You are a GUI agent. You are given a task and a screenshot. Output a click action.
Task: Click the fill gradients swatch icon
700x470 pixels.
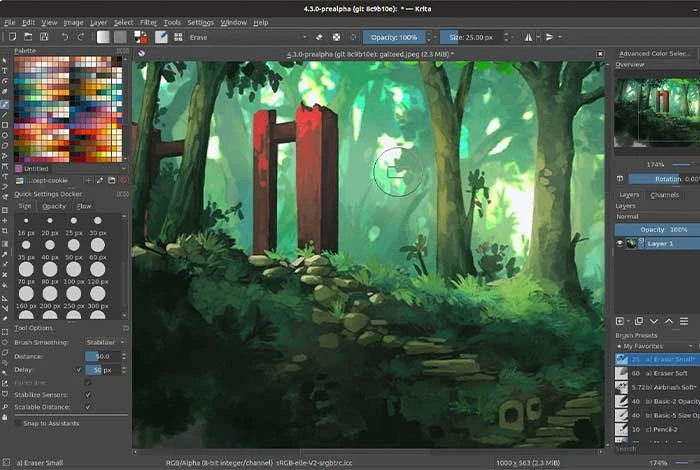pyautogui.click(x=103, y=37)
